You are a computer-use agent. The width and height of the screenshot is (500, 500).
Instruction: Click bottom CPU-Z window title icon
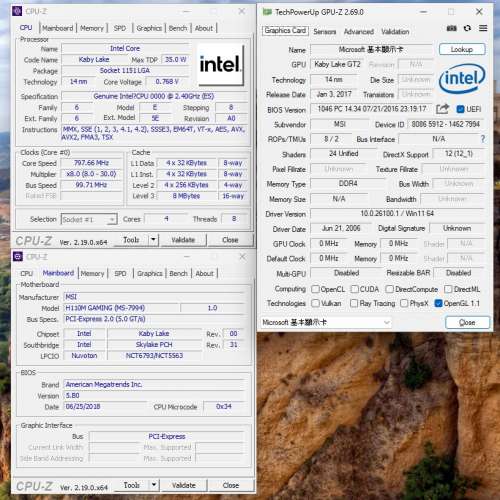[x=18, y=256]
